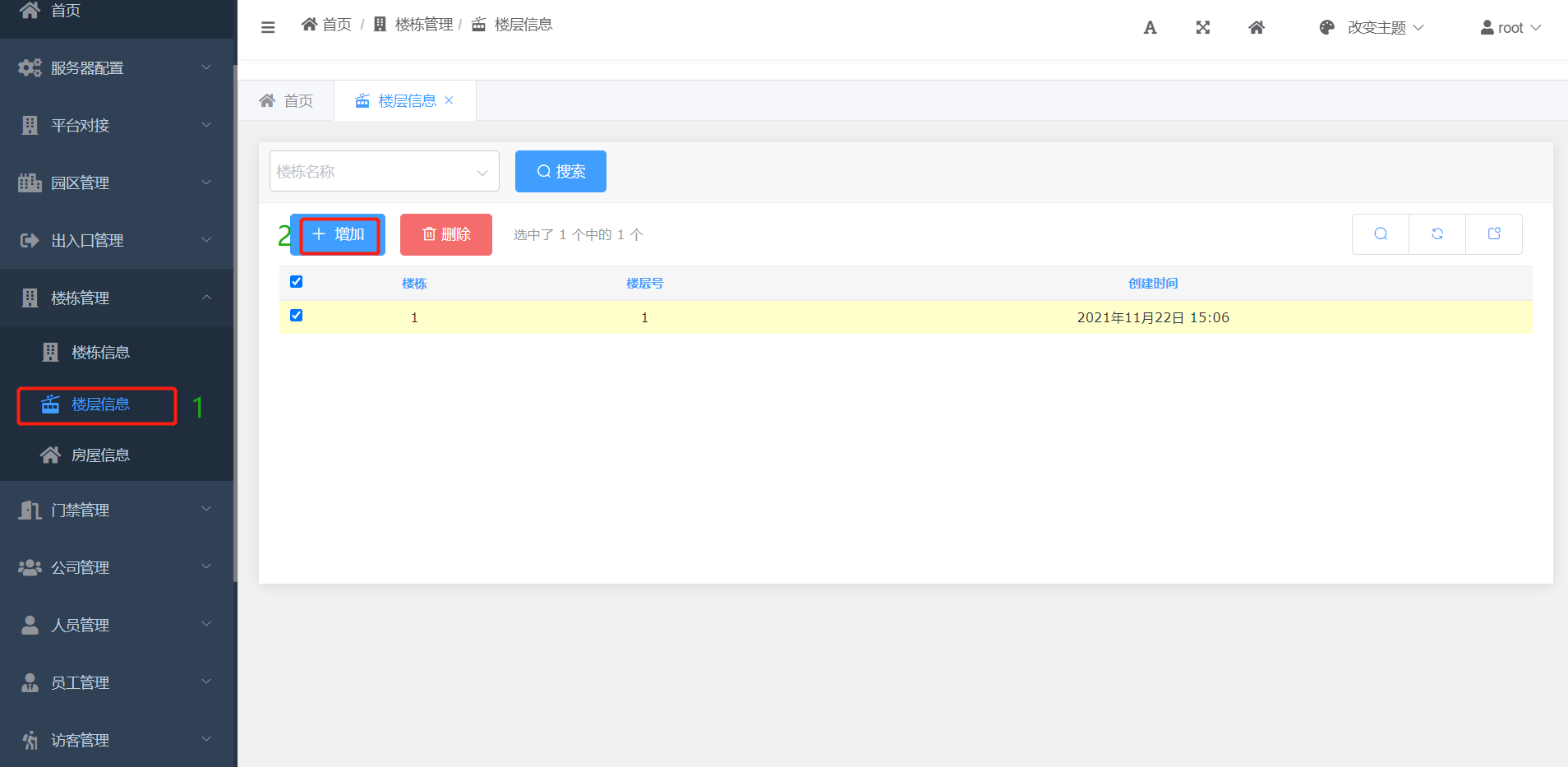
Task: Refresh the table with the reload icon
Action: tap(1437, 234)
